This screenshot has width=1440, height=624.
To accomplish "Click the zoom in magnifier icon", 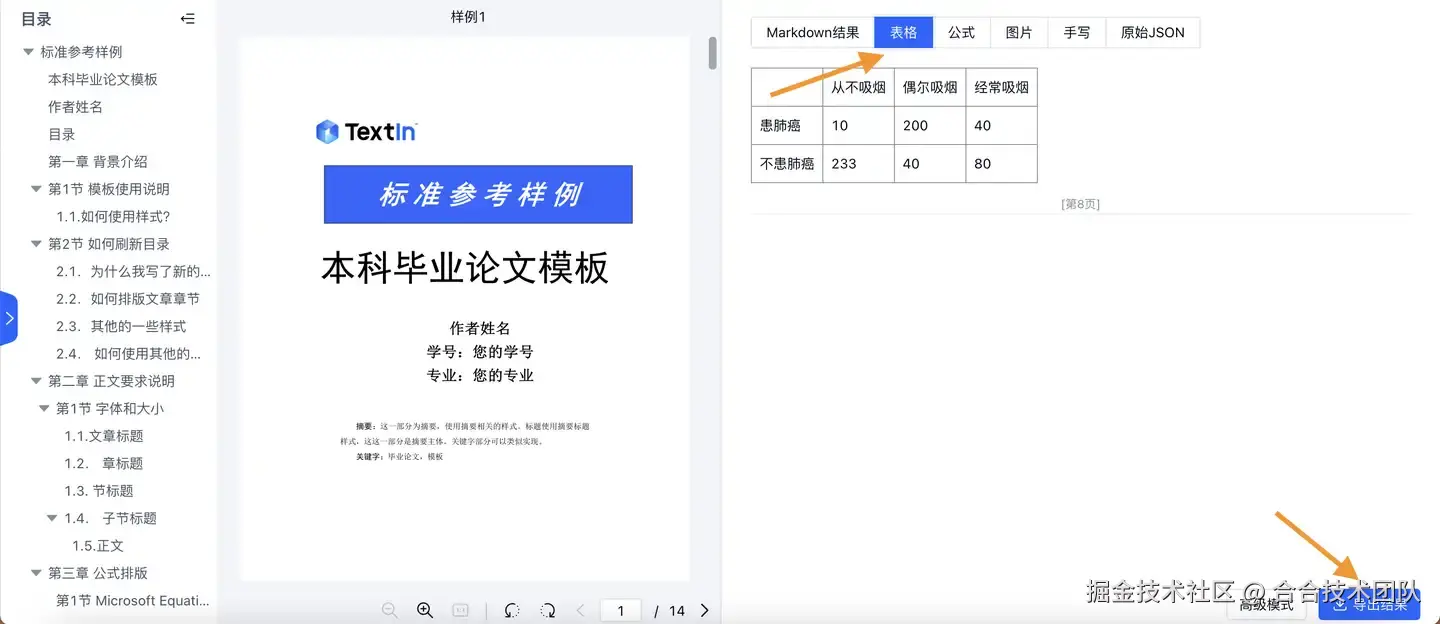I will (x=425, y=610).
